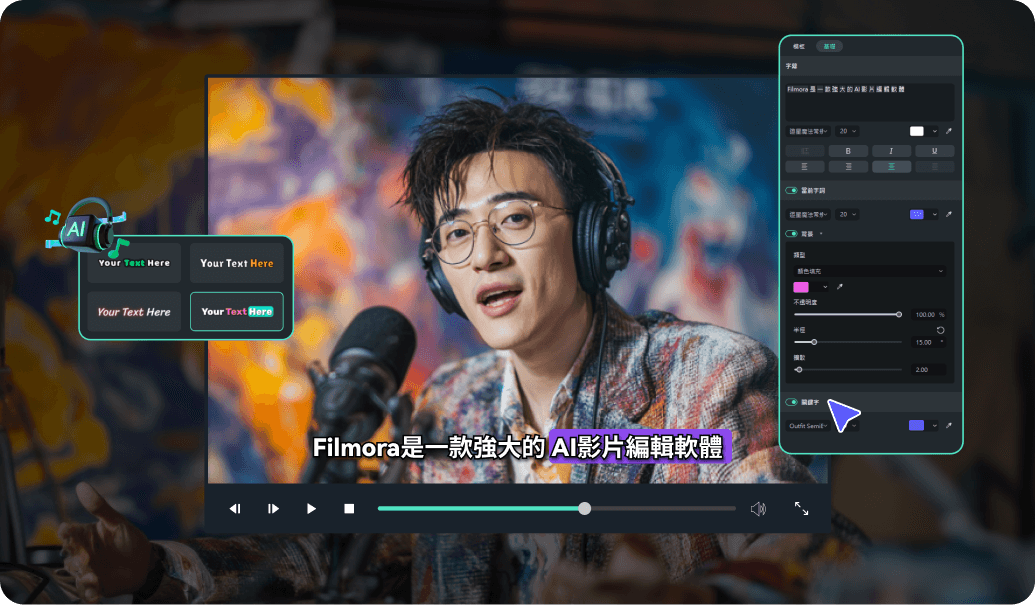Click the background spread slider
1035x605 pixels.
848,369
